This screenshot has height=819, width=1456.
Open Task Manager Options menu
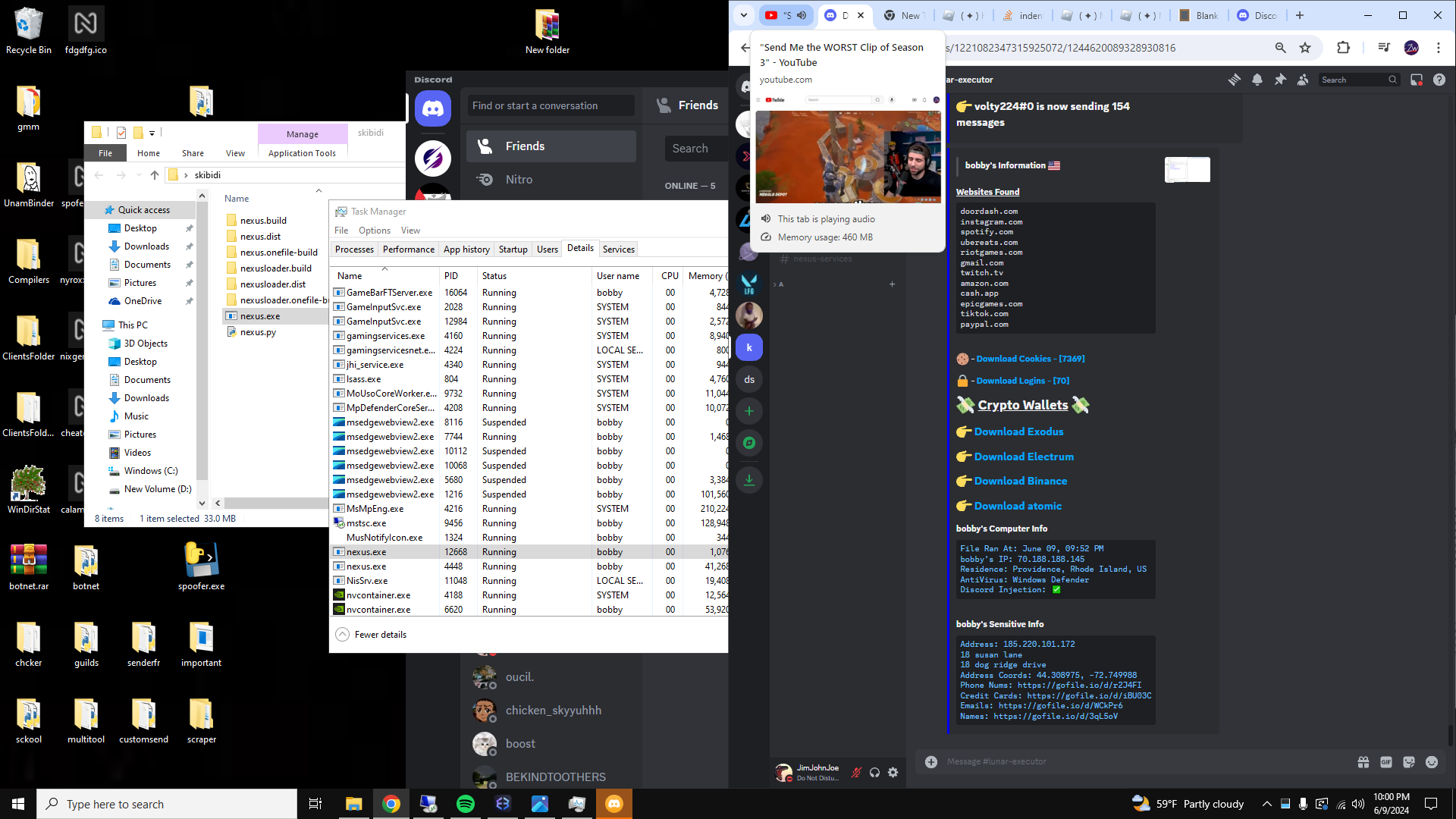point(374,231)
